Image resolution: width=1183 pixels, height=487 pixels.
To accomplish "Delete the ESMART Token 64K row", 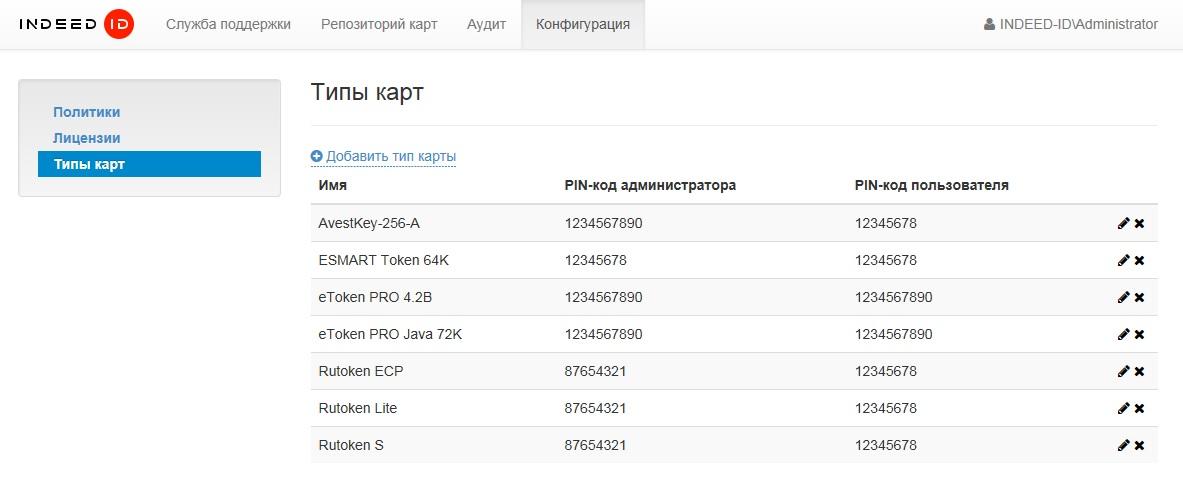I will 1139,261.
